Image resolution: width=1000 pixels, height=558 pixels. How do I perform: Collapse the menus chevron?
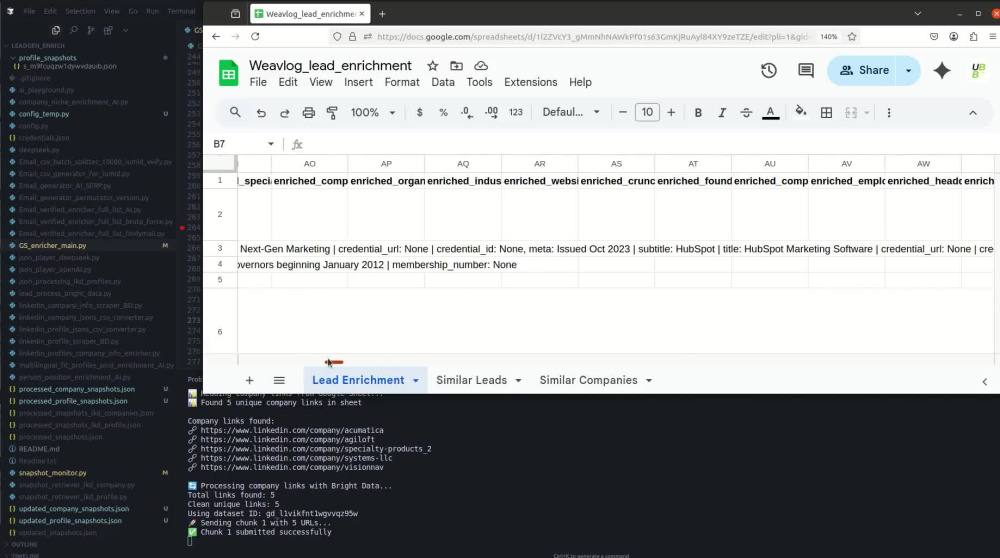[973, 113]
